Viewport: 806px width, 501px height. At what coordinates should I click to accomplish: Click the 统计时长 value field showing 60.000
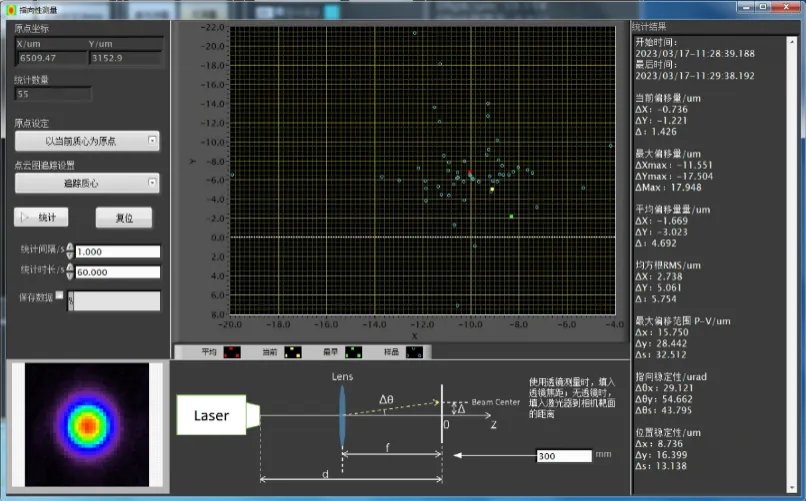(x=118, y=272)
